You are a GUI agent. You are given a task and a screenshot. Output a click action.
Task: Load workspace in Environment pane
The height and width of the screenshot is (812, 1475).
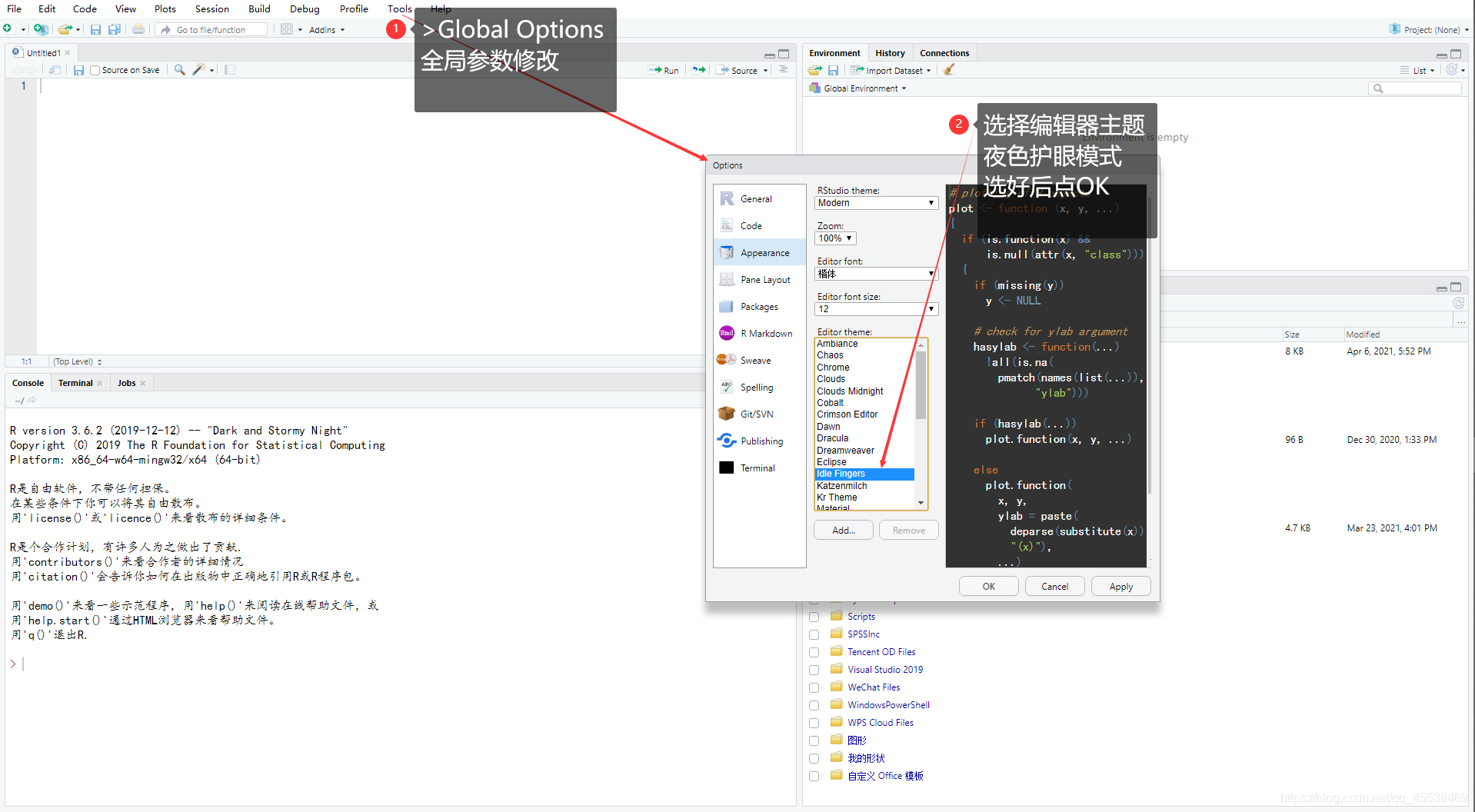coord(815,70)
